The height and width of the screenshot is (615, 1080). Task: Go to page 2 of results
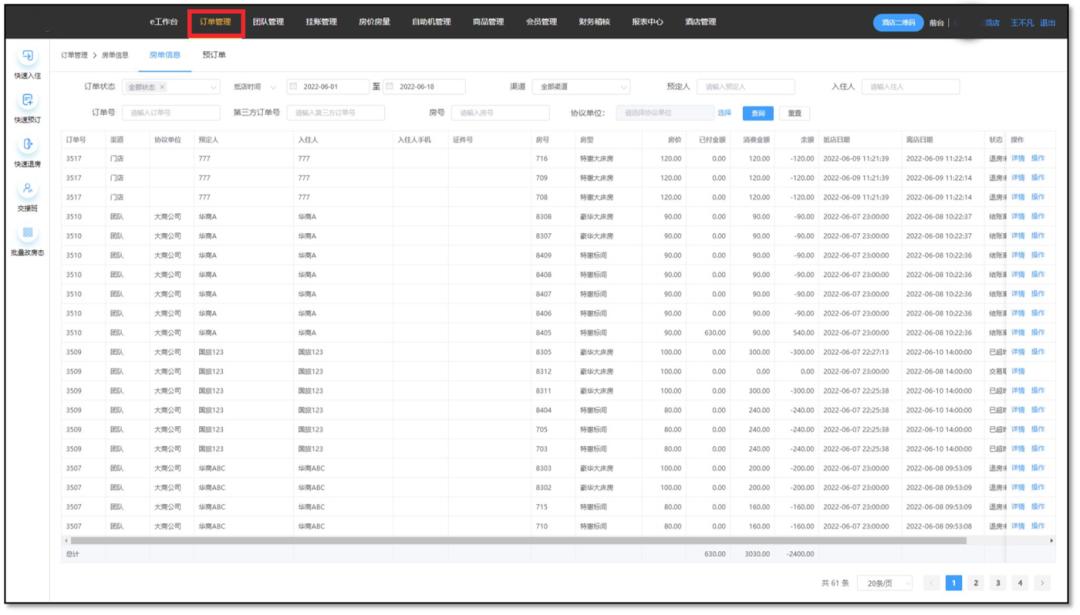click(976, 583)
